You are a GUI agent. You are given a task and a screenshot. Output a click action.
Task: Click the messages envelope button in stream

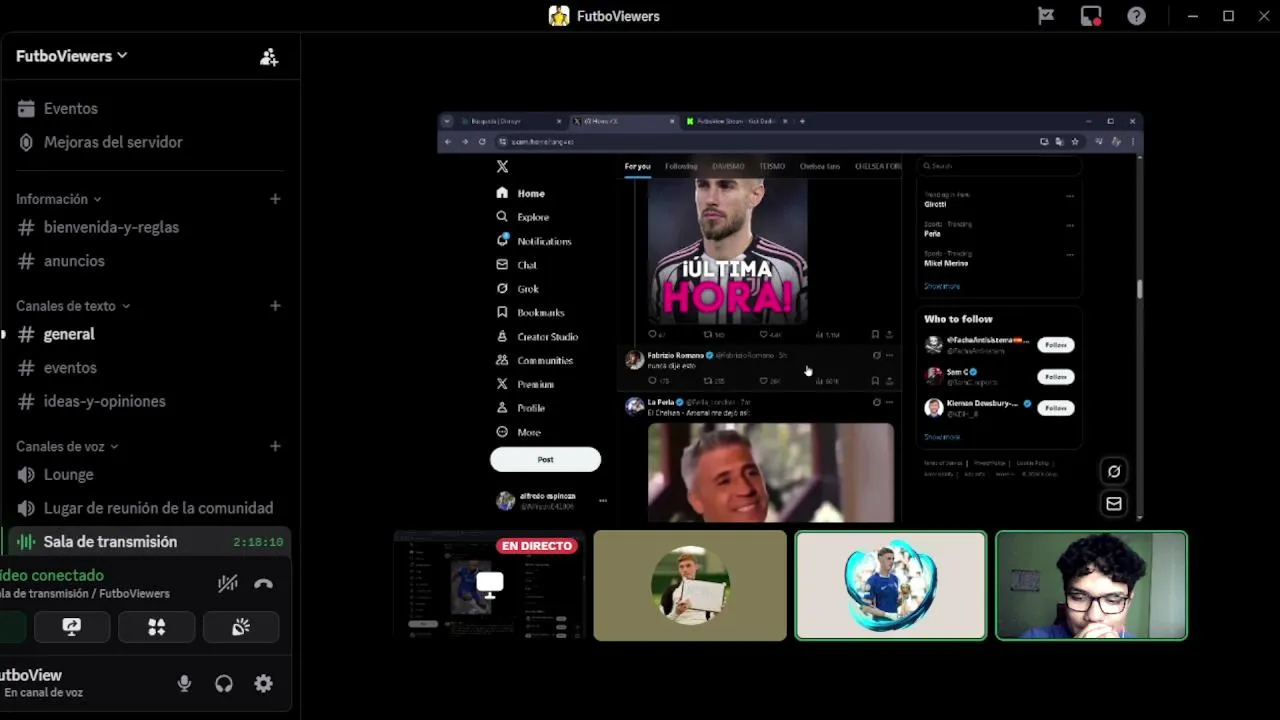click(x=1114, y=504)
